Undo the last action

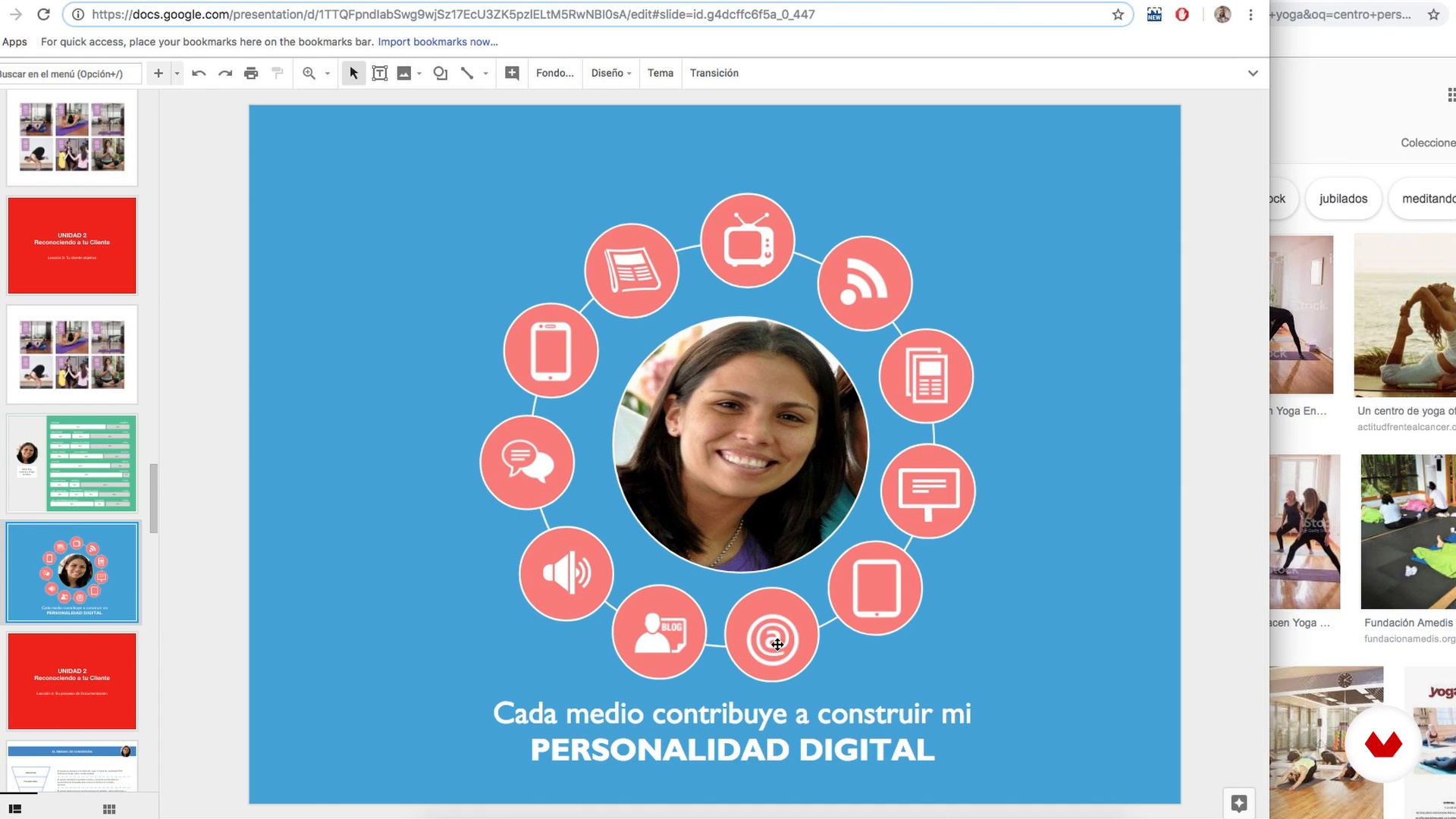click(199, 73)
